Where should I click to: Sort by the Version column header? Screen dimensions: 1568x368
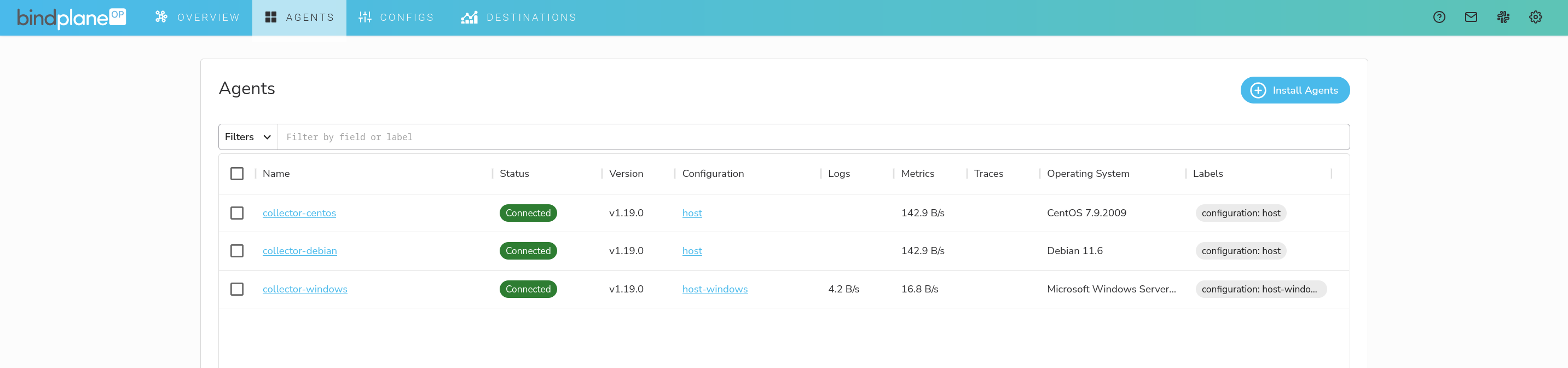tap(626, 174)
